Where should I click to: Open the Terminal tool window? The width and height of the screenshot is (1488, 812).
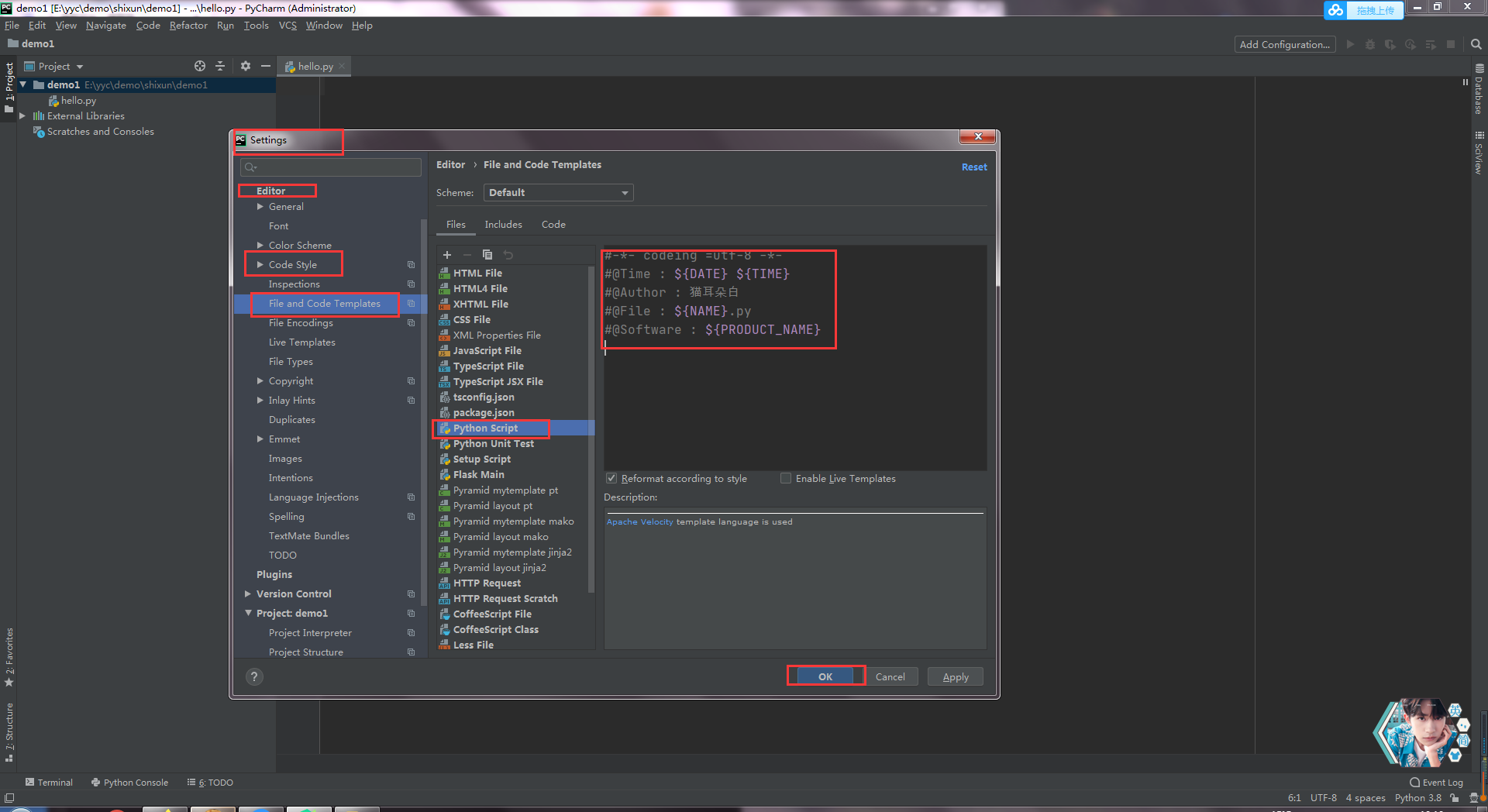click(x=49, y=783)
